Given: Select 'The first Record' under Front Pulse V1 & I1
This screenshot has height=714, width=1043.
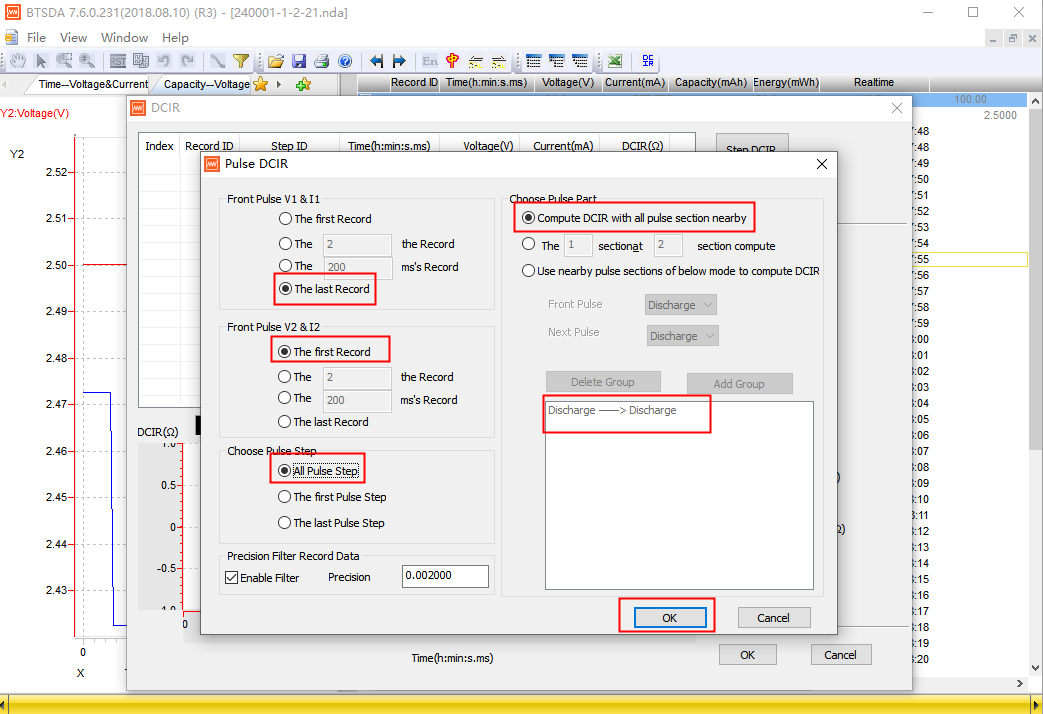Looking at the screenshot, I should (x=285, y=218).
